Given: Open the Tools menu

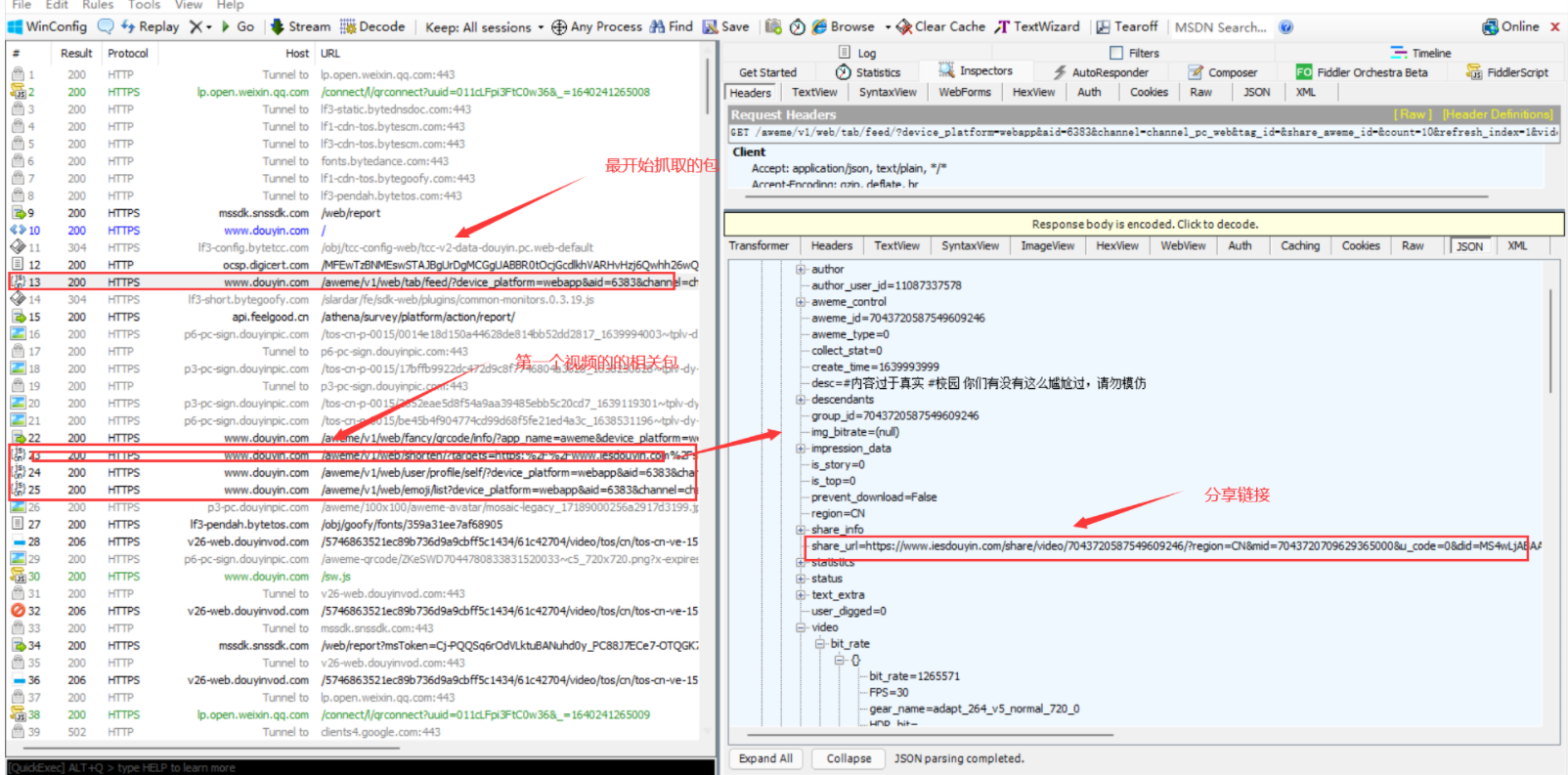Looking at the screenshot, I should [x=144, y=5].
